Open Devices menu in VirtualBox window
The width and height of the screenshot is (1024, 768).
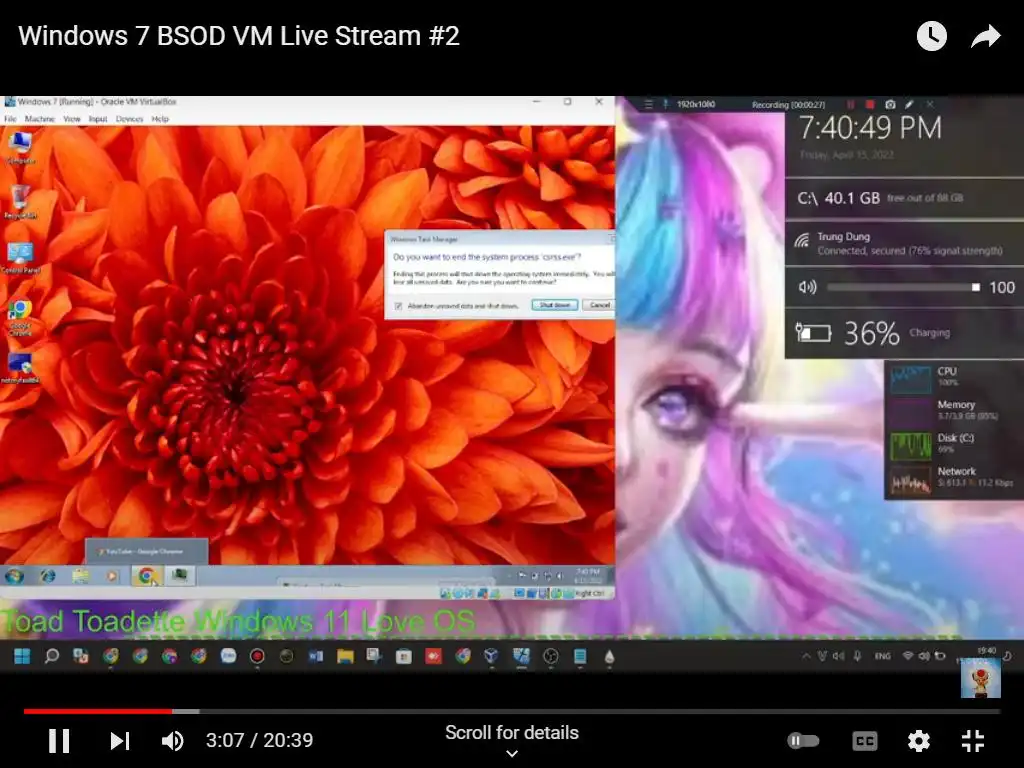point(129,119)
